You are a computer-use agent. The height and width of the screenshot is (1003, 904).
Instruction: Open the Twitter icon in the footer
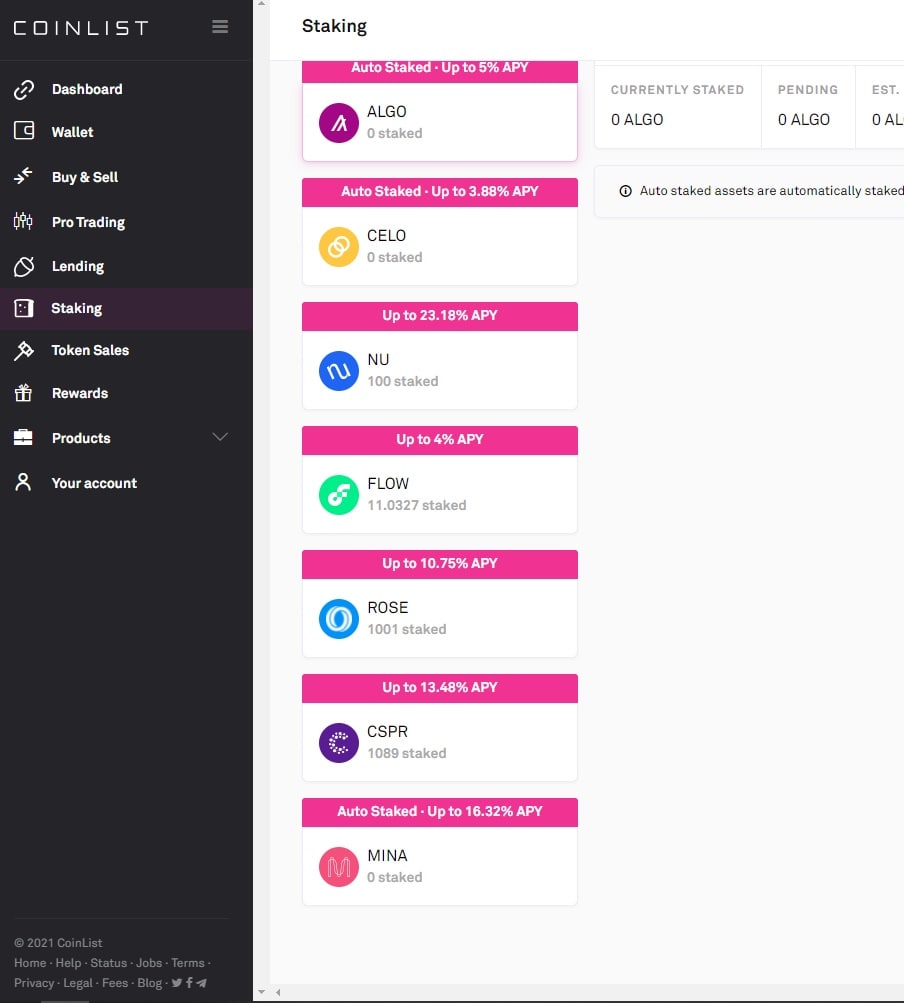[x=177, y=983]
